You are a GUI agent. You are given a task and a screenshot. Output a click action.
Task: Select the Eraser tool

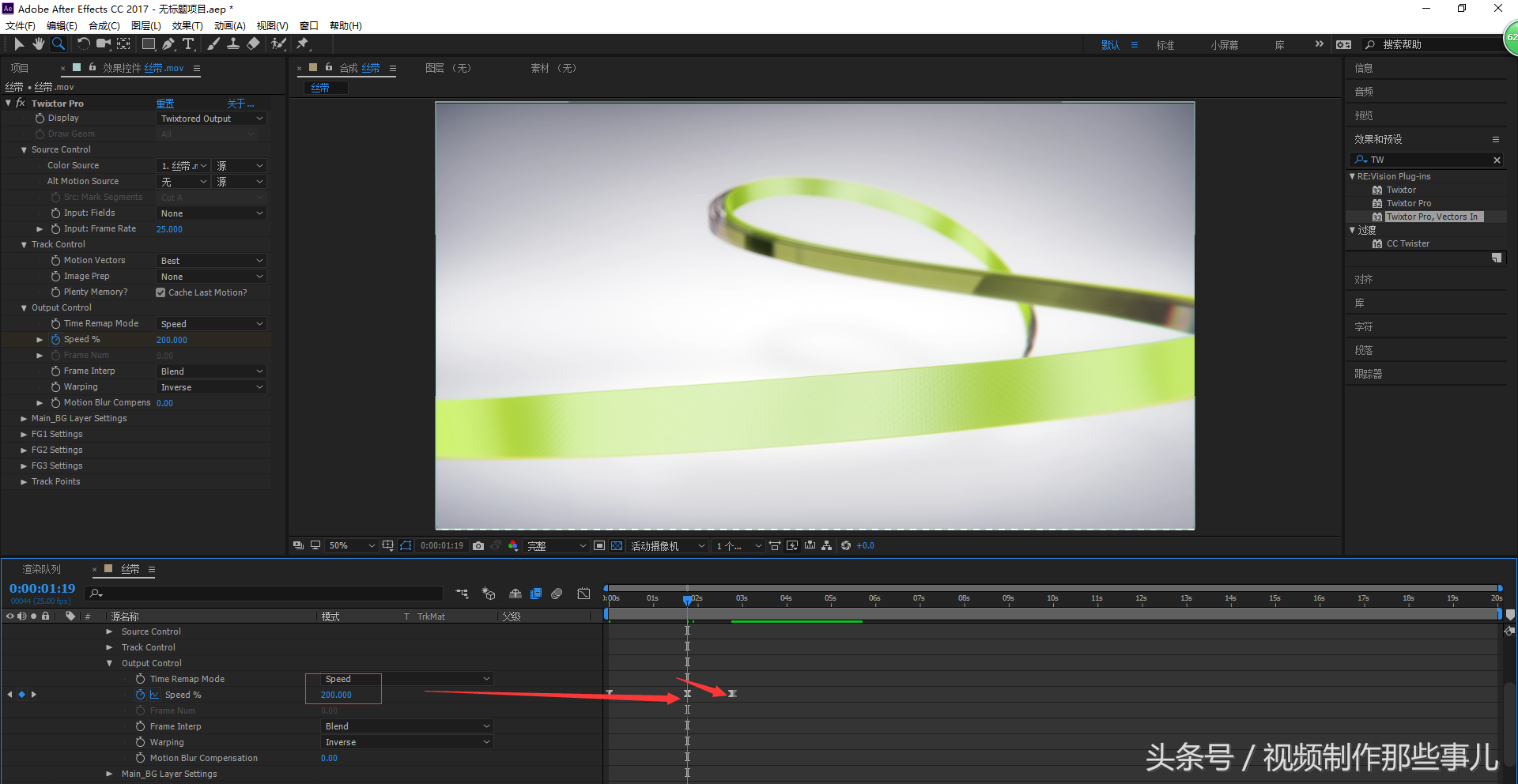tap(253, 44)
